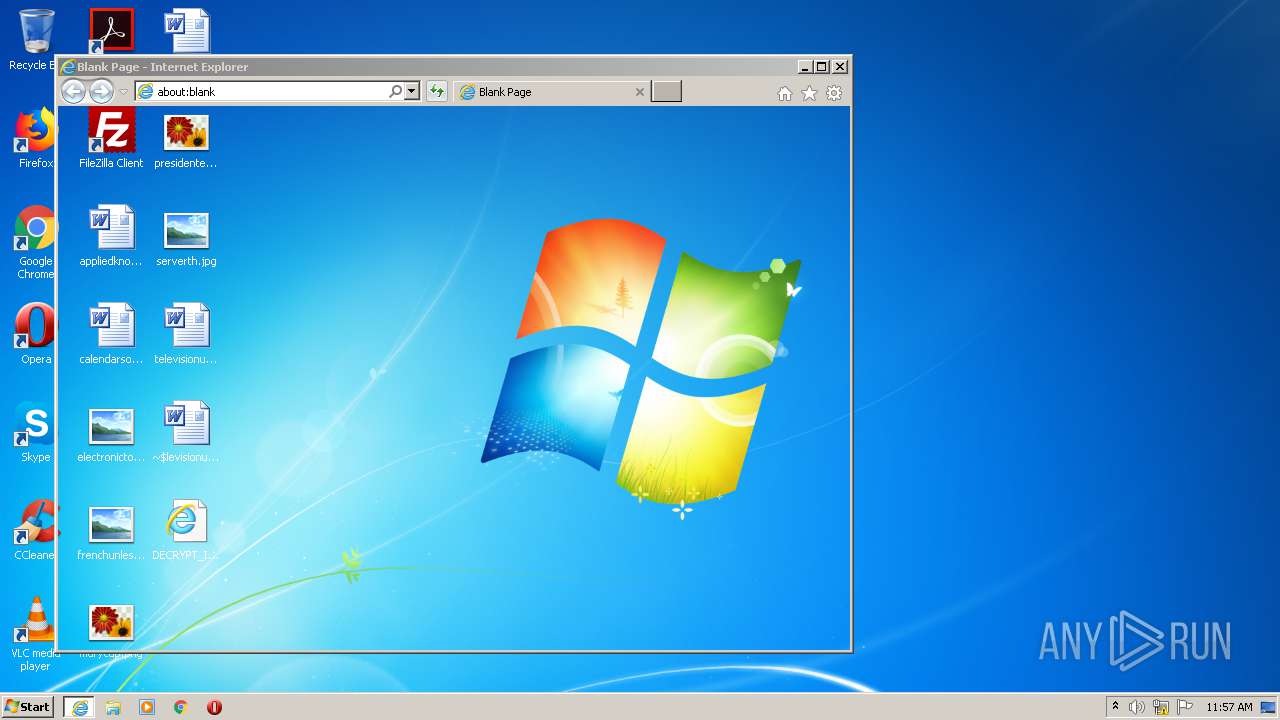Select the ~$levisionu temporary Word file

(x=186, y=432)
